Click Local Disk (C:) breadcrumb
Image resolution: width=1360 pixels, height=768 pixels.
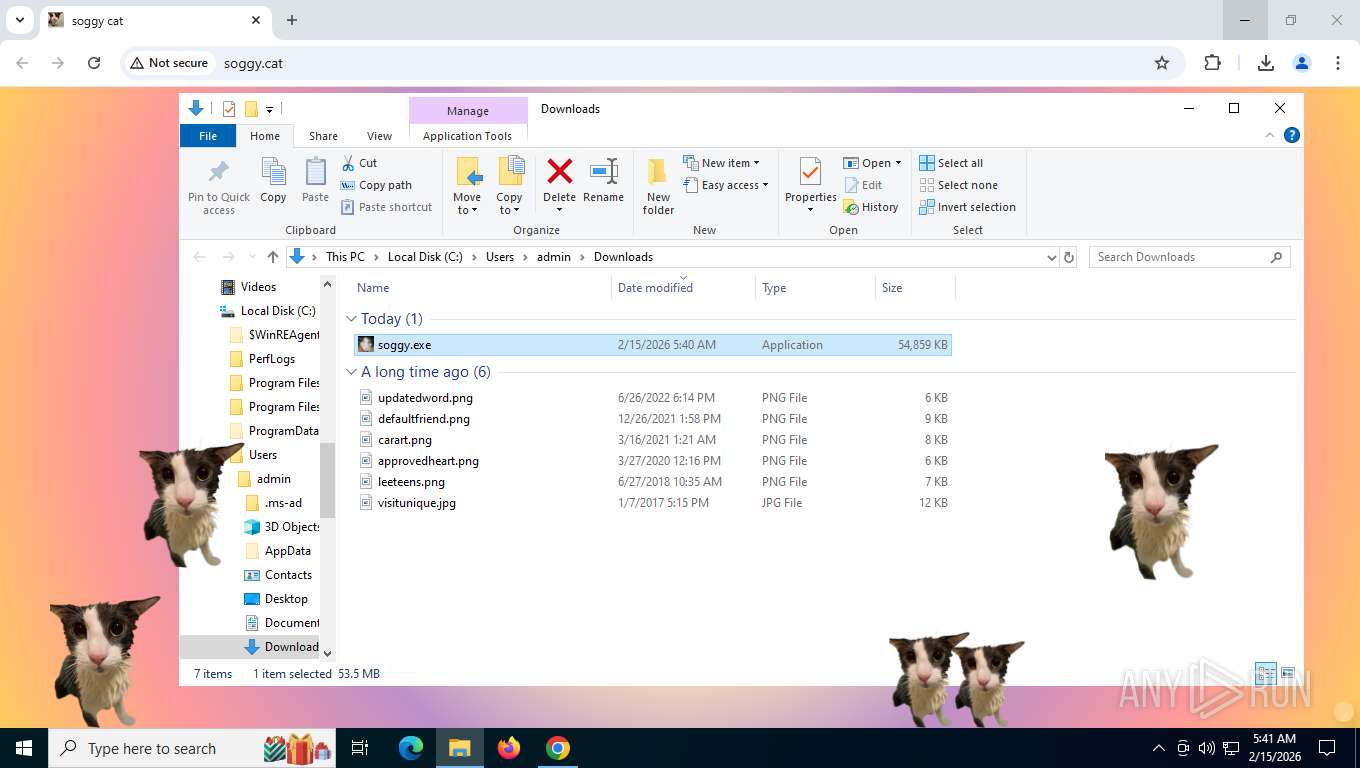[425, 257]
